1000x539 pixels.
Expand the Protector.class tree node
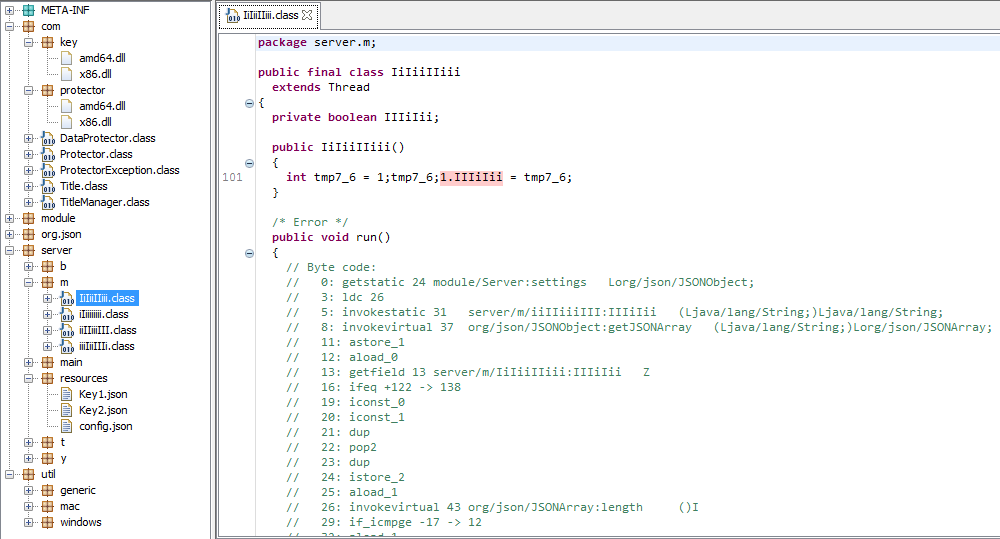point(29,154)
